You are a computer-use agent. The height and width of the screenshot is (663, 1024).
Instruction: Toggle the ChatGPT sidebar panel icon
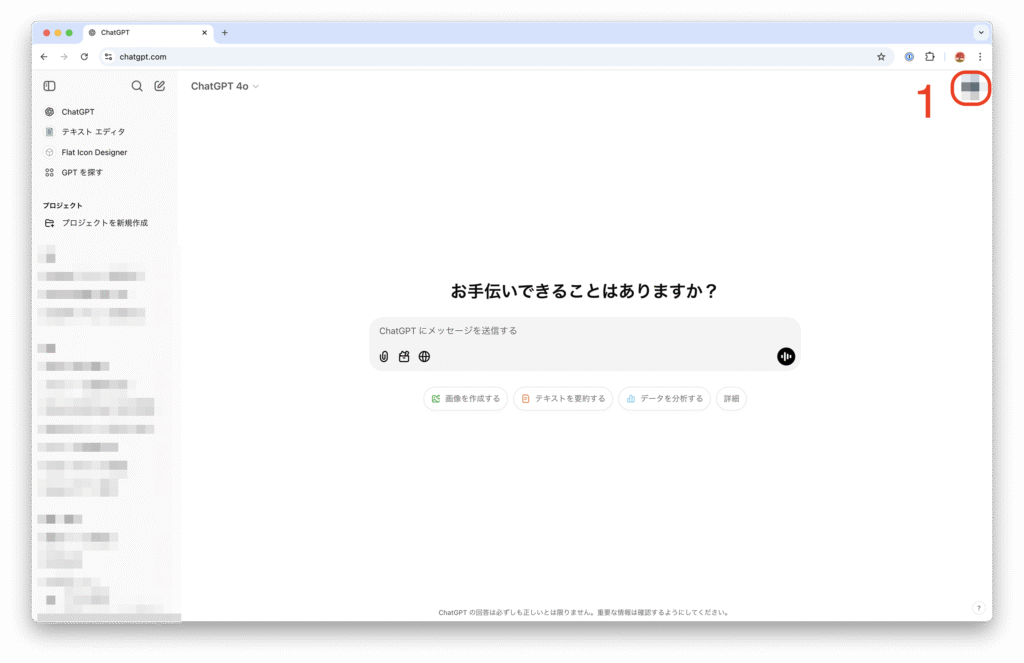50,86
